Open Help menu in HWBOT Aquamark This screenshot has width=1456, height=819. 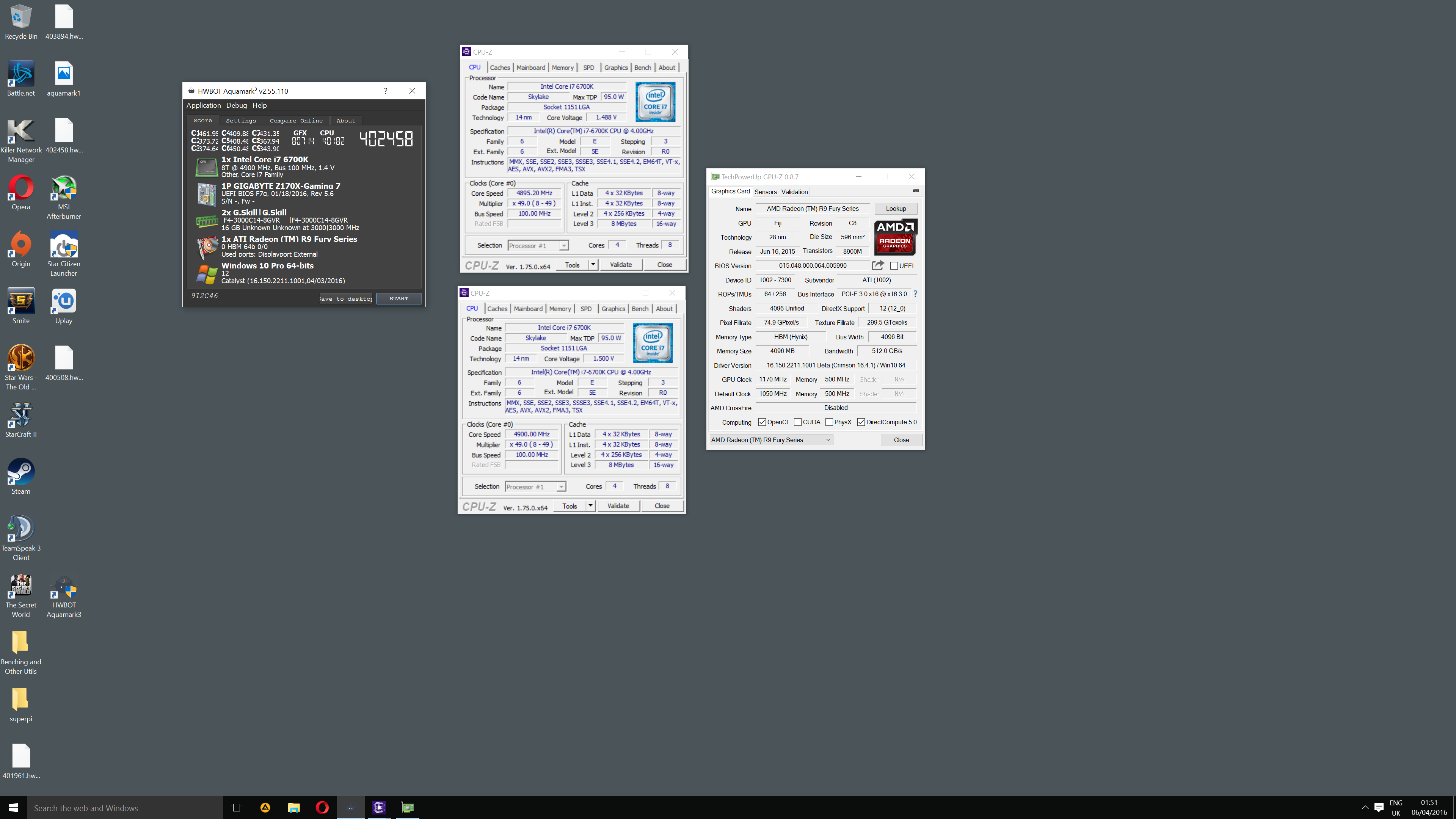[259, 105]
